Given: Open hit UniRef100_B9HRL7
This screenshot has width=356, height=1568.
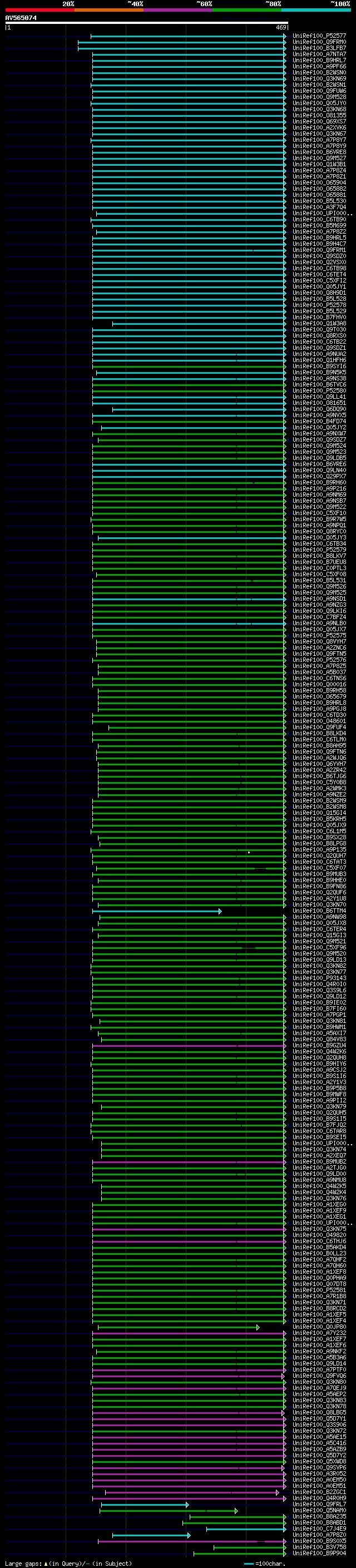Looking at the screenshot, I should (319, 60).
